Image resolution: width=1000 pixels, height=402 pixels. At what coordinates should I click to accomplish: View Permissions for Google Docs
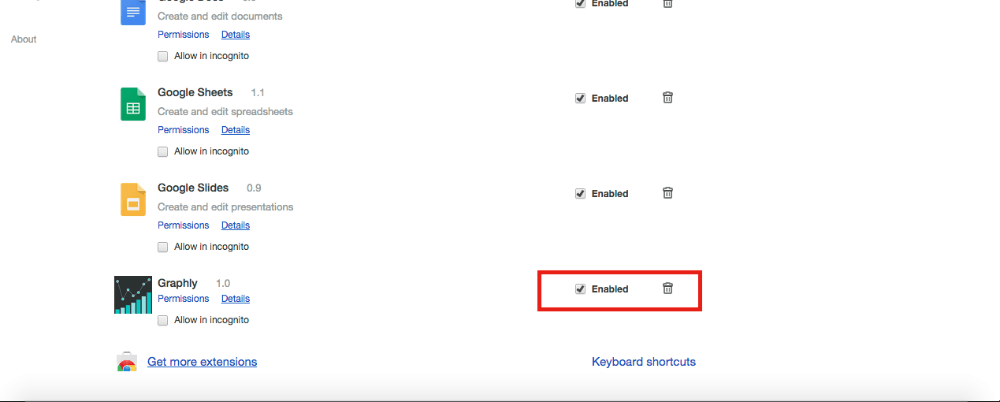[183, 34]
